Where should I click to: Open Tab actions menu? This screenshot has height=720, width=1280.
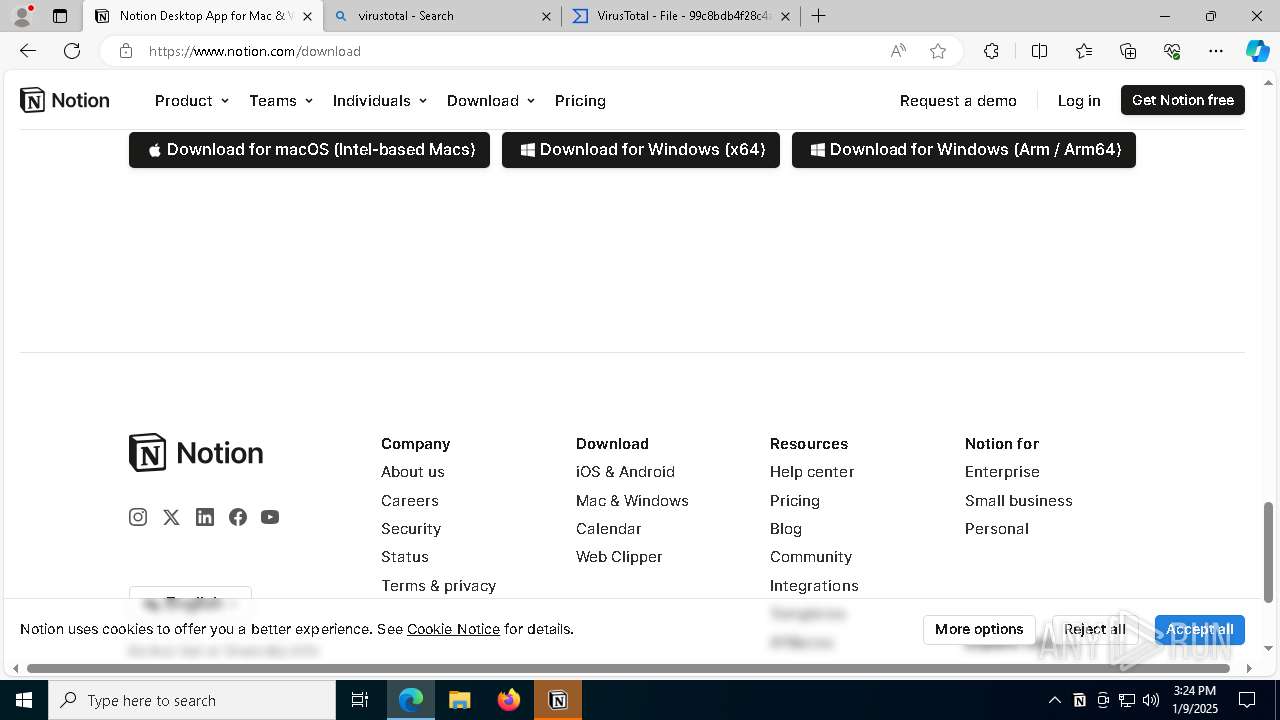tap(60, 16)
